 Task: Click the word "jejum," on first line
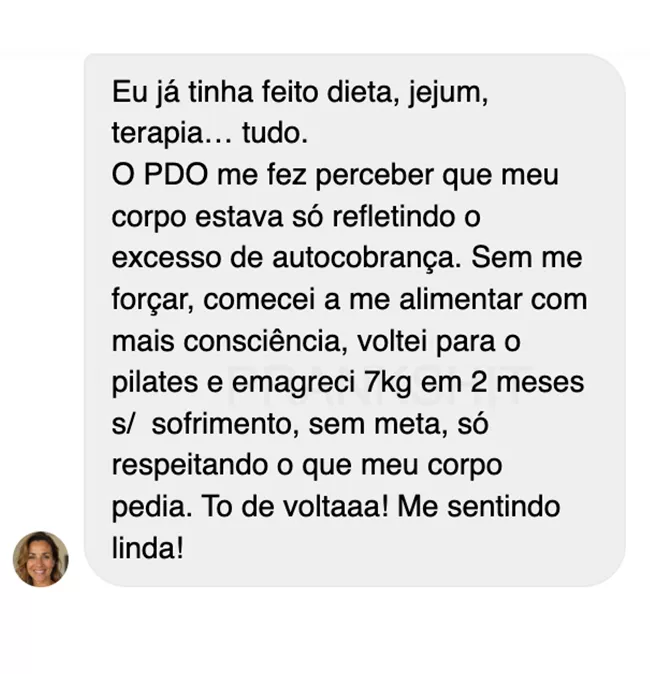(x=448, y=94)
